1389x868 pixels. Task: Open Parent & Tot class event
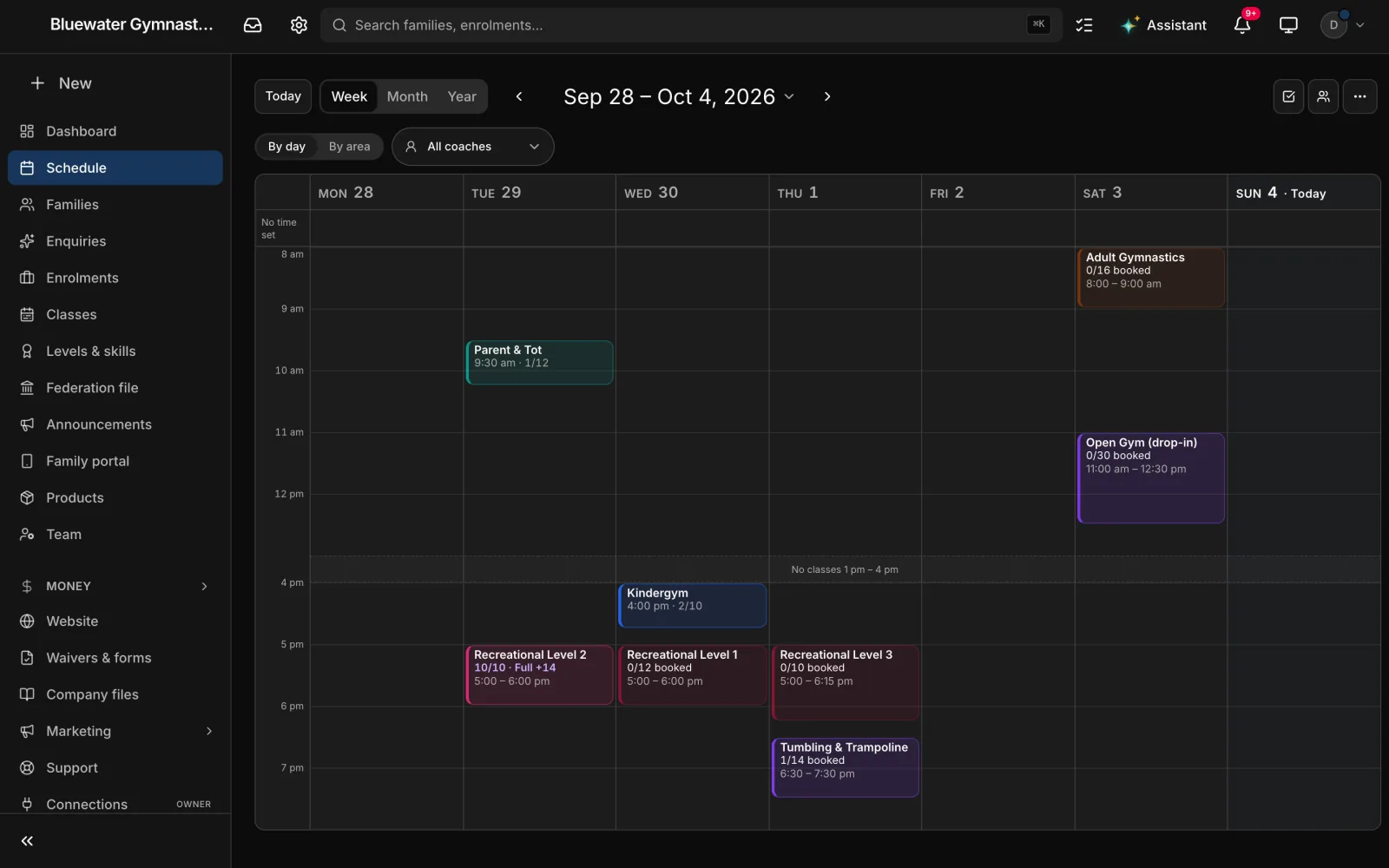540,363
